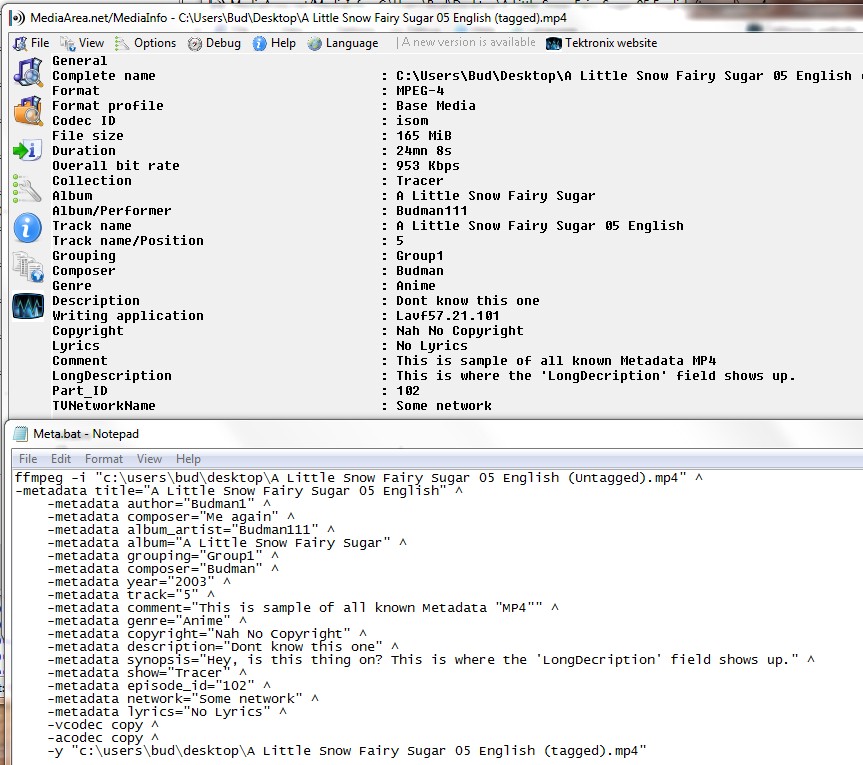Click the 'Nah No Copyright' value in MediaInfo
Viewport: 863px width, 765px height.
pyautogui.click(x=460, y=330)
